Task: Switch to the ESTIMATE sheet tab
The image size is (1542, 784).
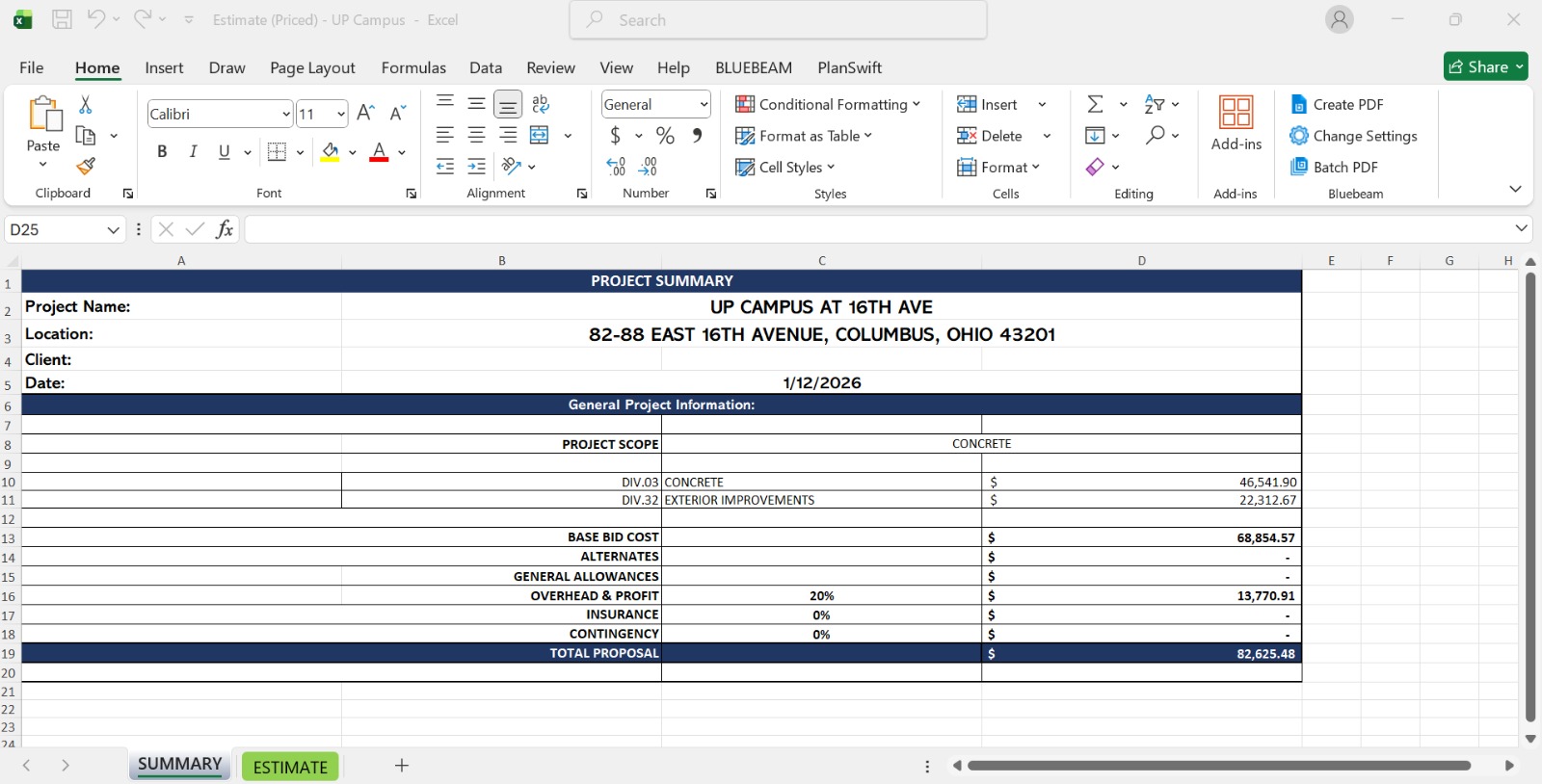Action: (290, 767)
